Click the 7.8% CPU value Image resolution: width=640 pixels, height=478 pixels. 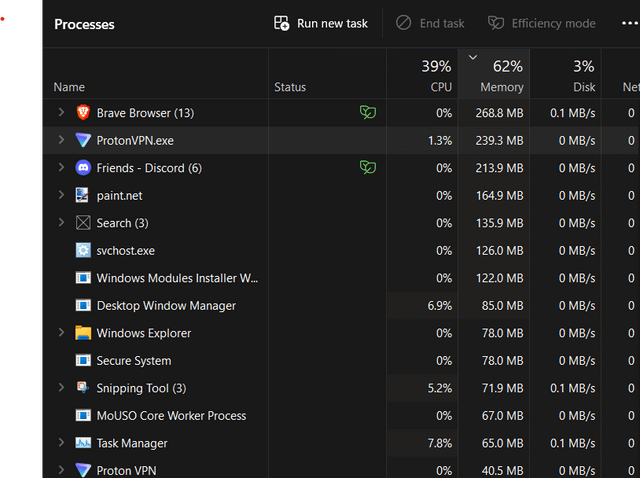click(x=440, y=443)
